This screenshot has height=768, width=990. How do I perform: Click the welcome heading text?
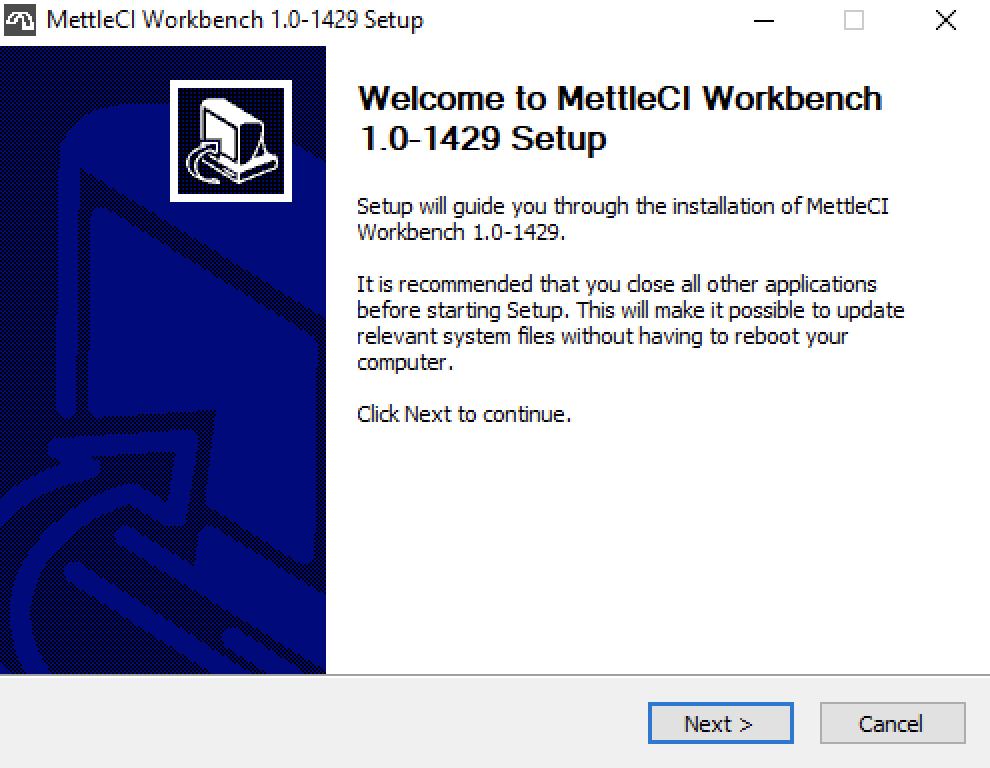620,118
